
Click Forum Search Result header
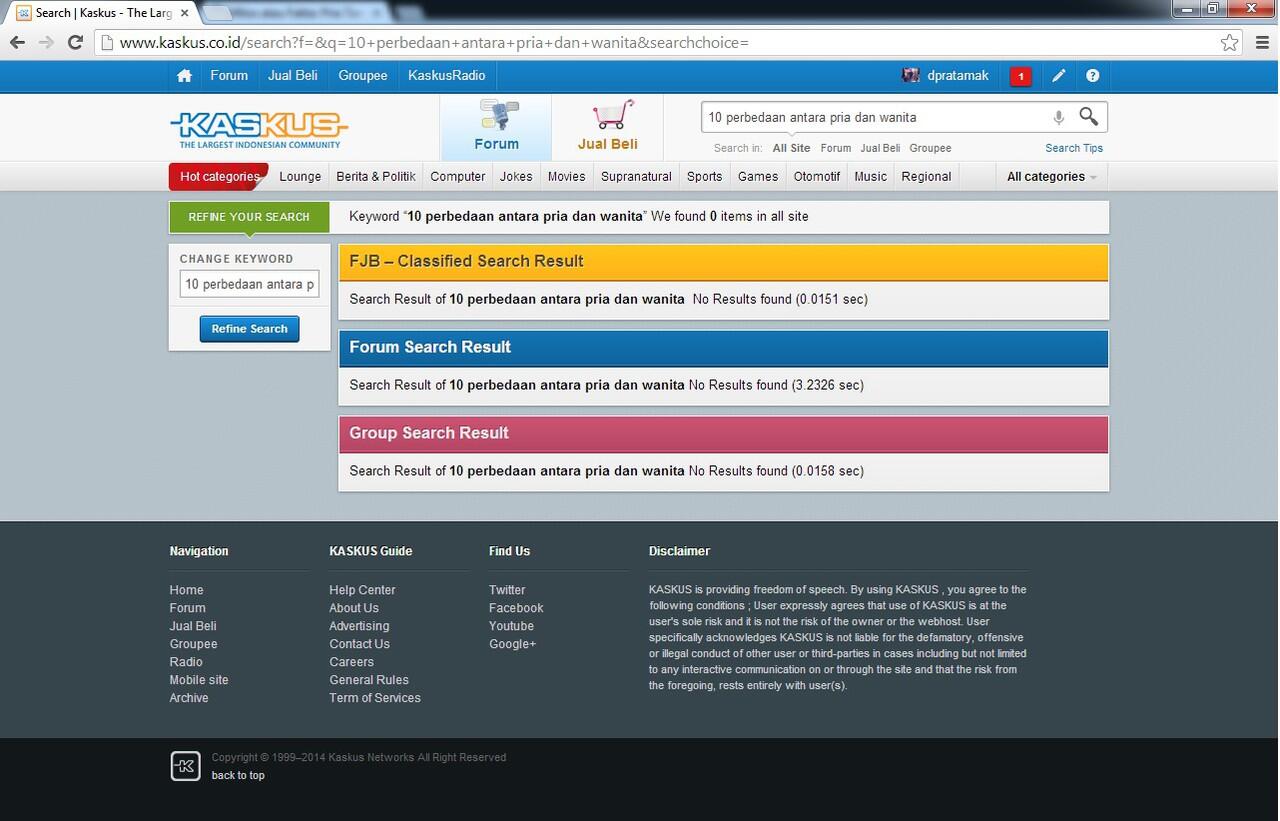click(x=723, y=348)
